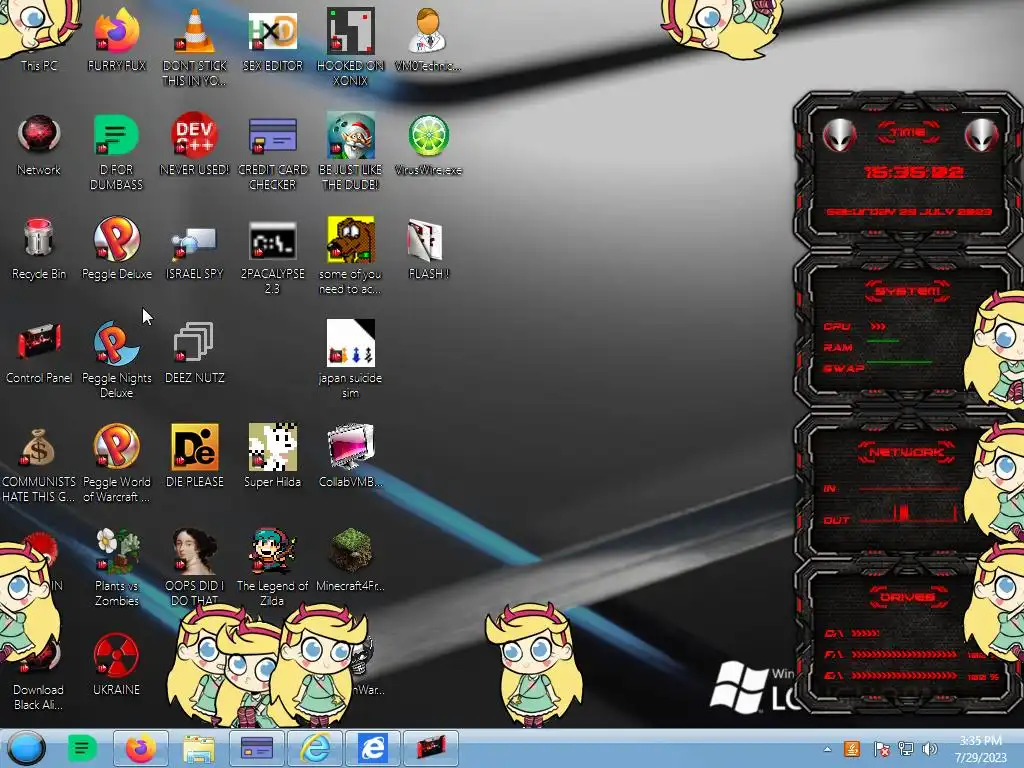Open the Action Center flag icon
1024x768 pixels.
click(x=881, y=749)
